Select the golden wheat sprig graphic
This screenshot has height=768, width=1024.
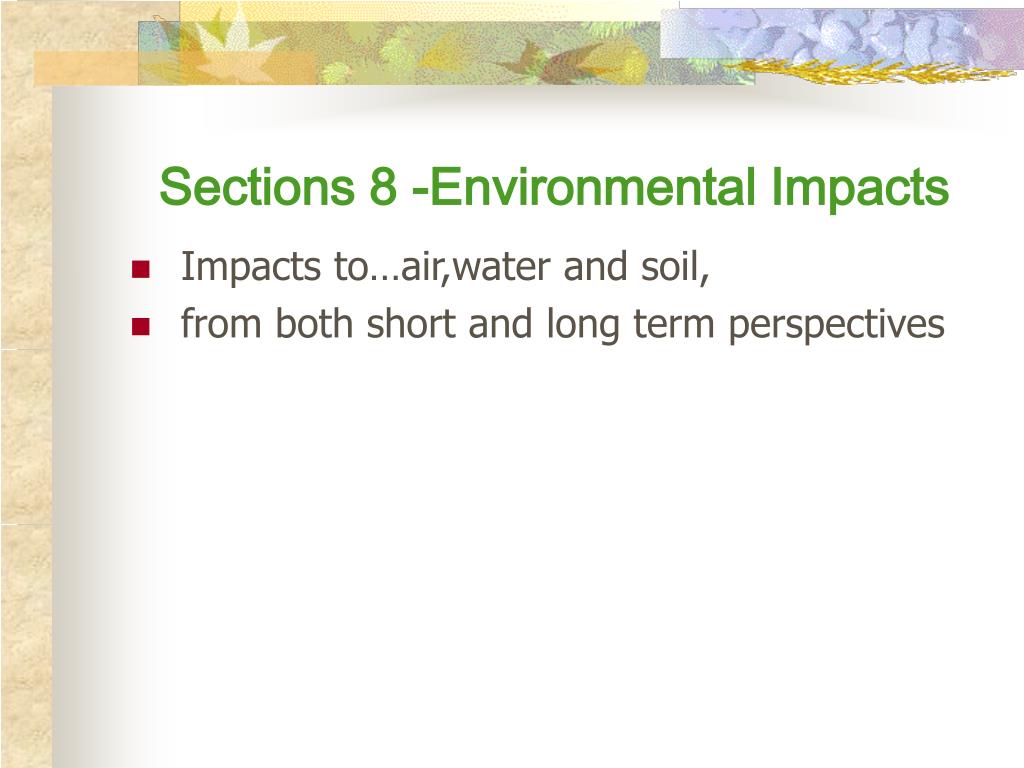coord(869,71)
